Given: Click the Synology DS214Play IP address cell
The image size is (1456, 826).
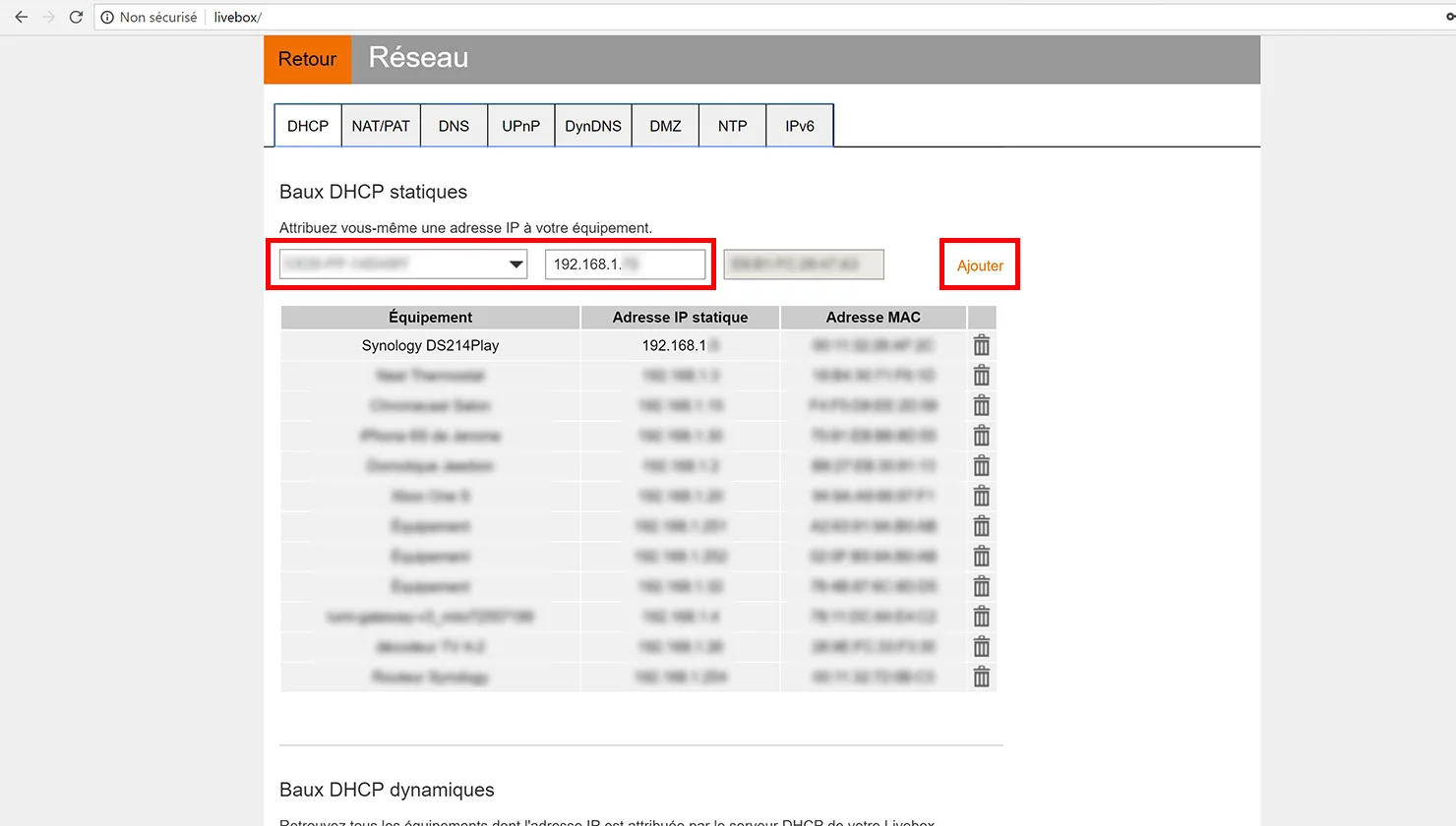Looking at the screenshot, I should pos(680,345).
